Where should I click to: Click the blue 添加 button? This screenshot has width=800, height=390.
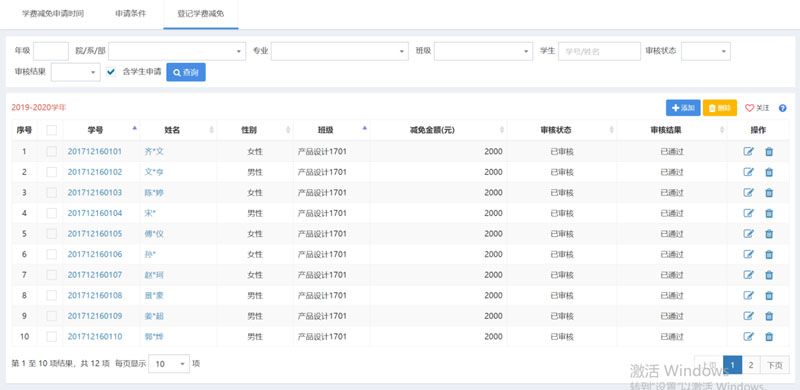click(x=683, y=108)
